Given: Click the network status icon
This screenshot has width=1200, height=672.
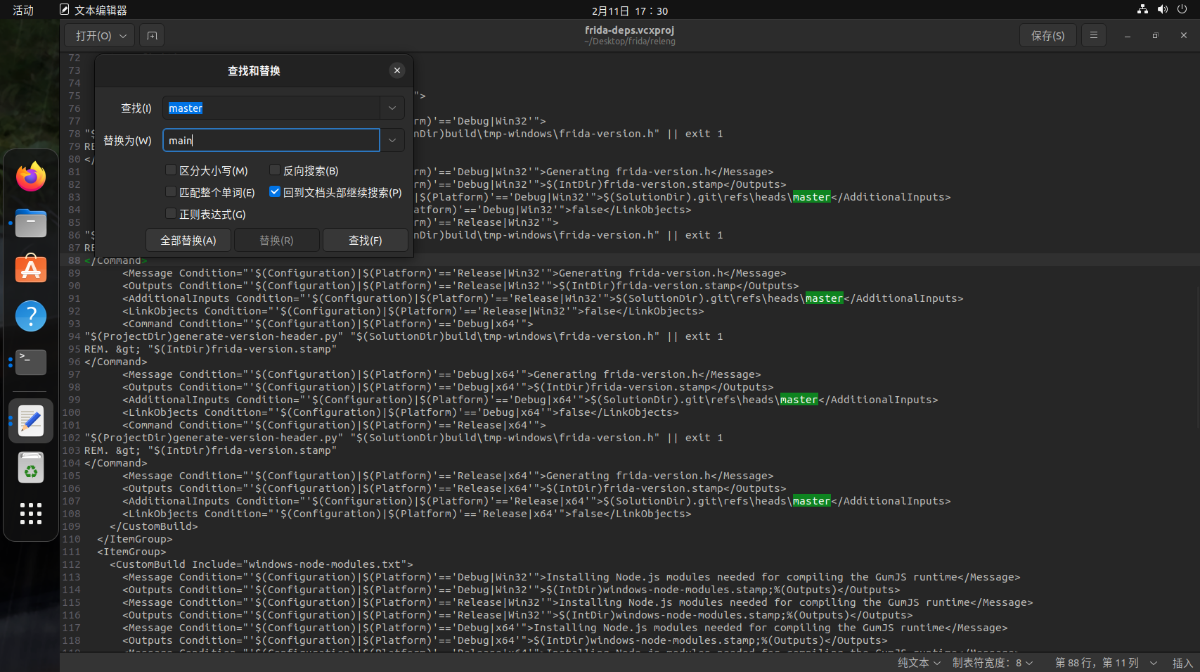Looking at the screenshot, I should click(x=1143, y=10).
